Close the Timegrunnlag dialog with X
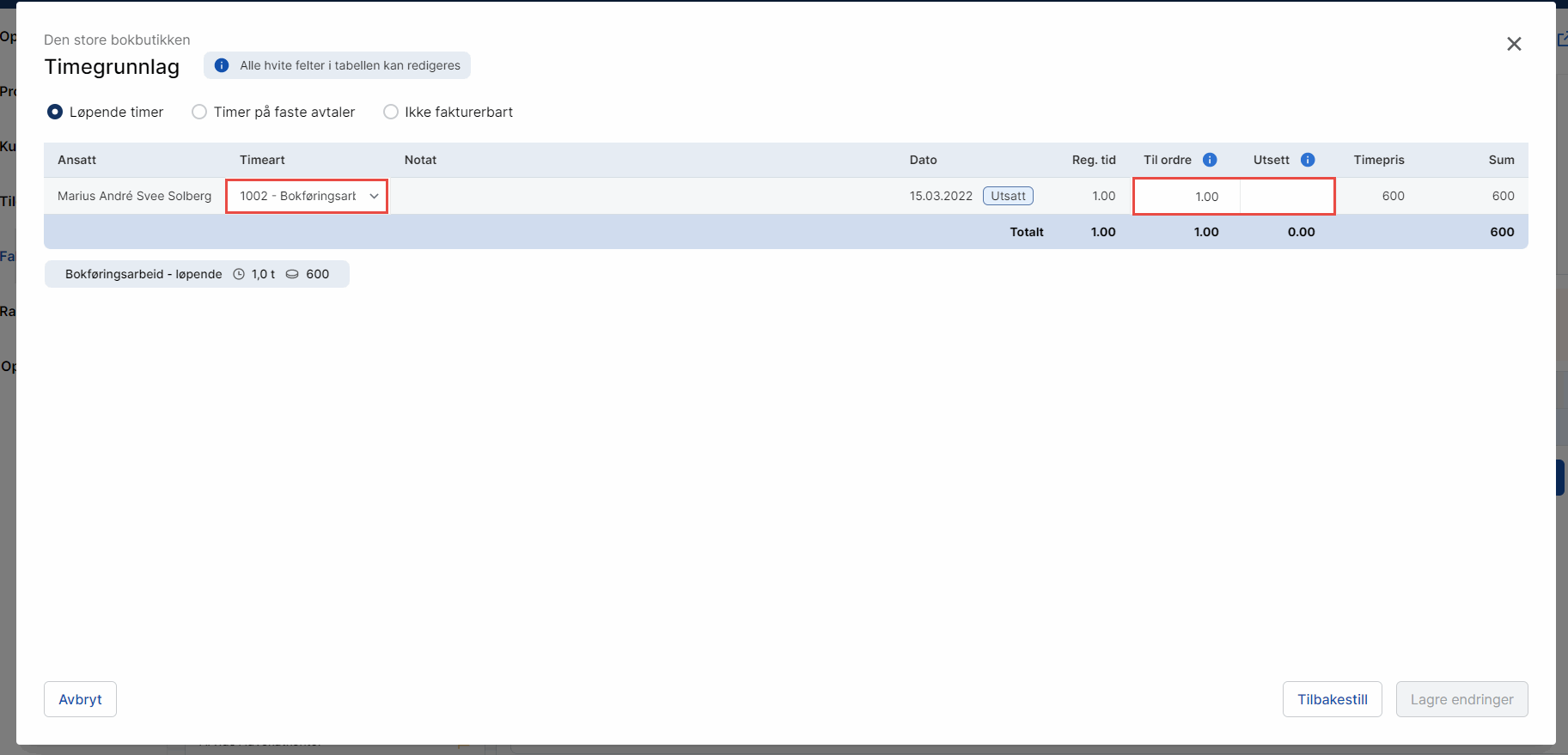1568x755 pixels. pos(1514,44)
